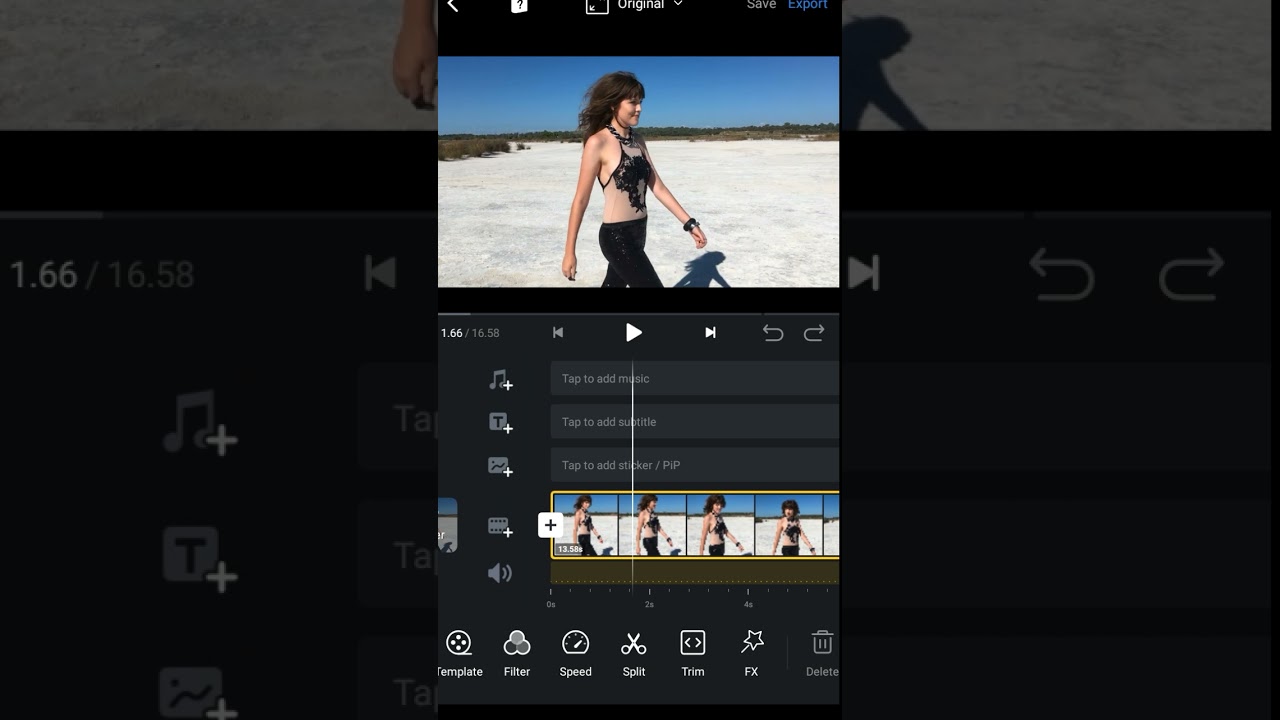Click the 4s mark on the time ruler
Viewport: 1280px width, 720px height.
pos(748,604)
